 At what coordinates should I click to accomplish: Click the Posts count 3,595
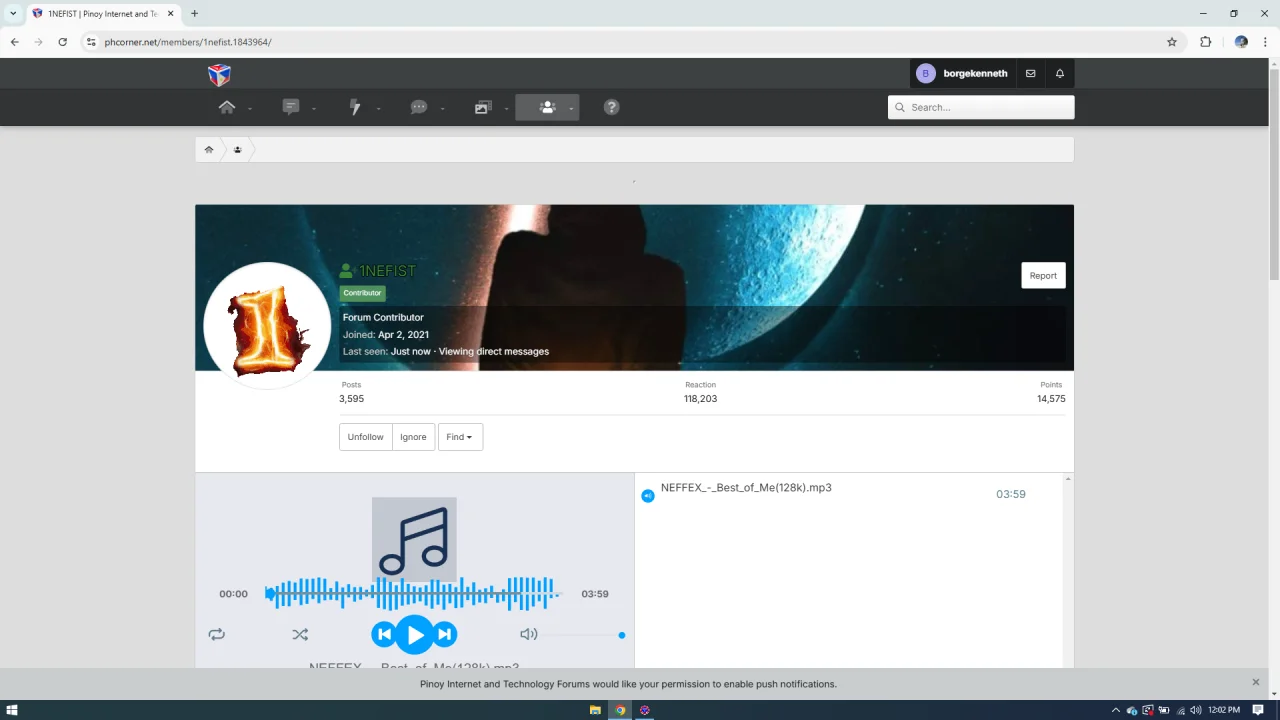click(351, 399)
